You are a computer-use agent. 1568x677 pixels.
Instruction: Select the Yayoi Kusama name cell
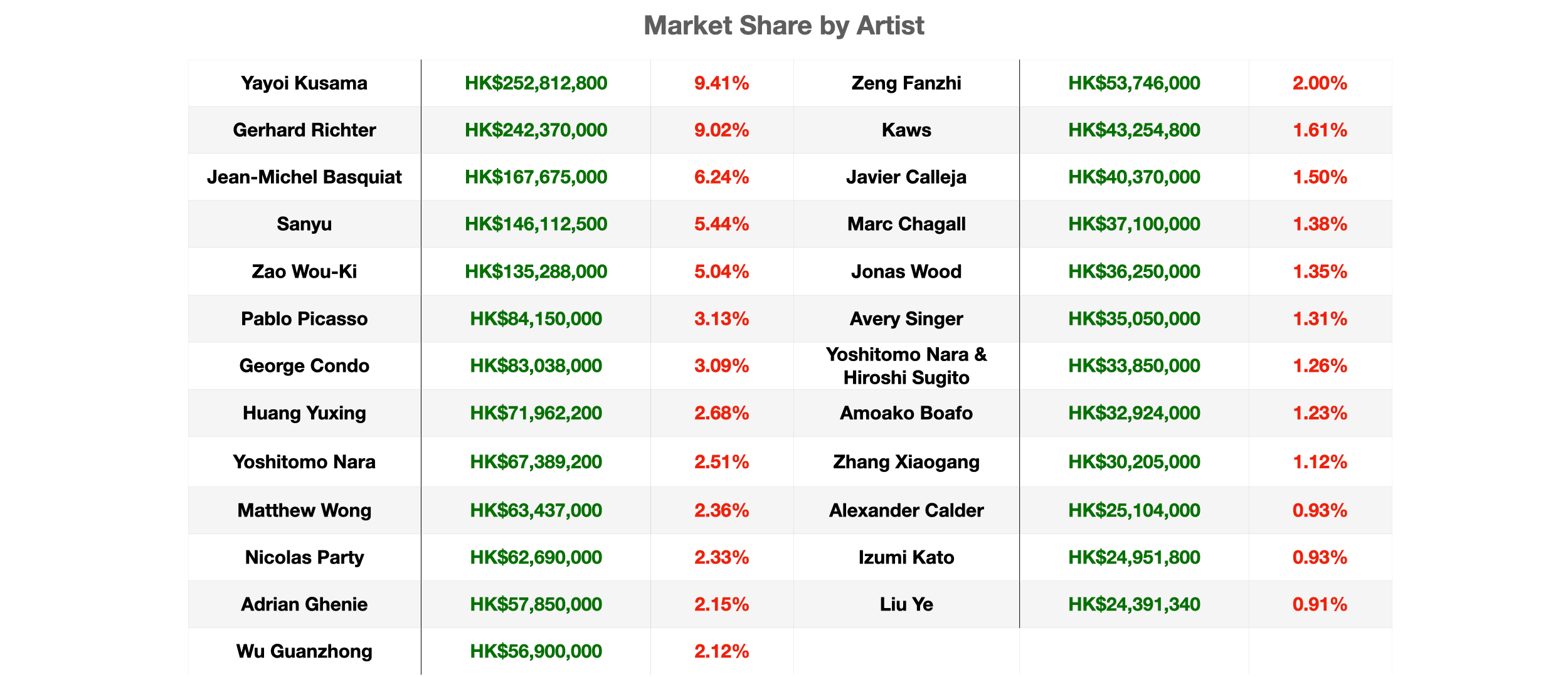[x=304, y=83]
